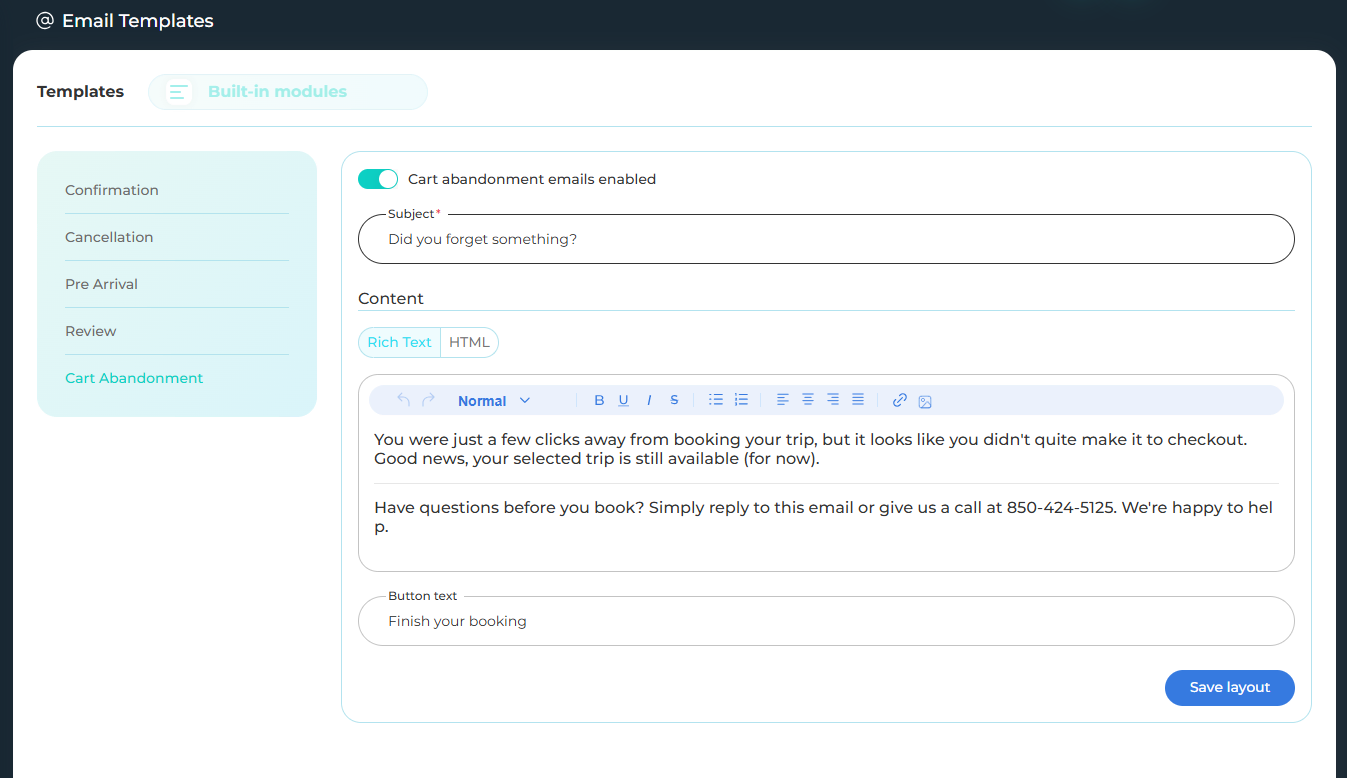Insert an image into the content
Image resolution: width=1347 pixels, height=778 pixels.
[x=925, y=401]
